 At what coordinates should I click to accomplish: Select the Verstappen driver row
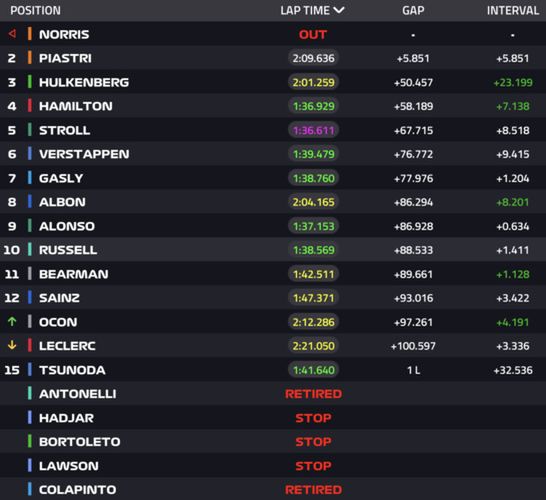point(273,154)
